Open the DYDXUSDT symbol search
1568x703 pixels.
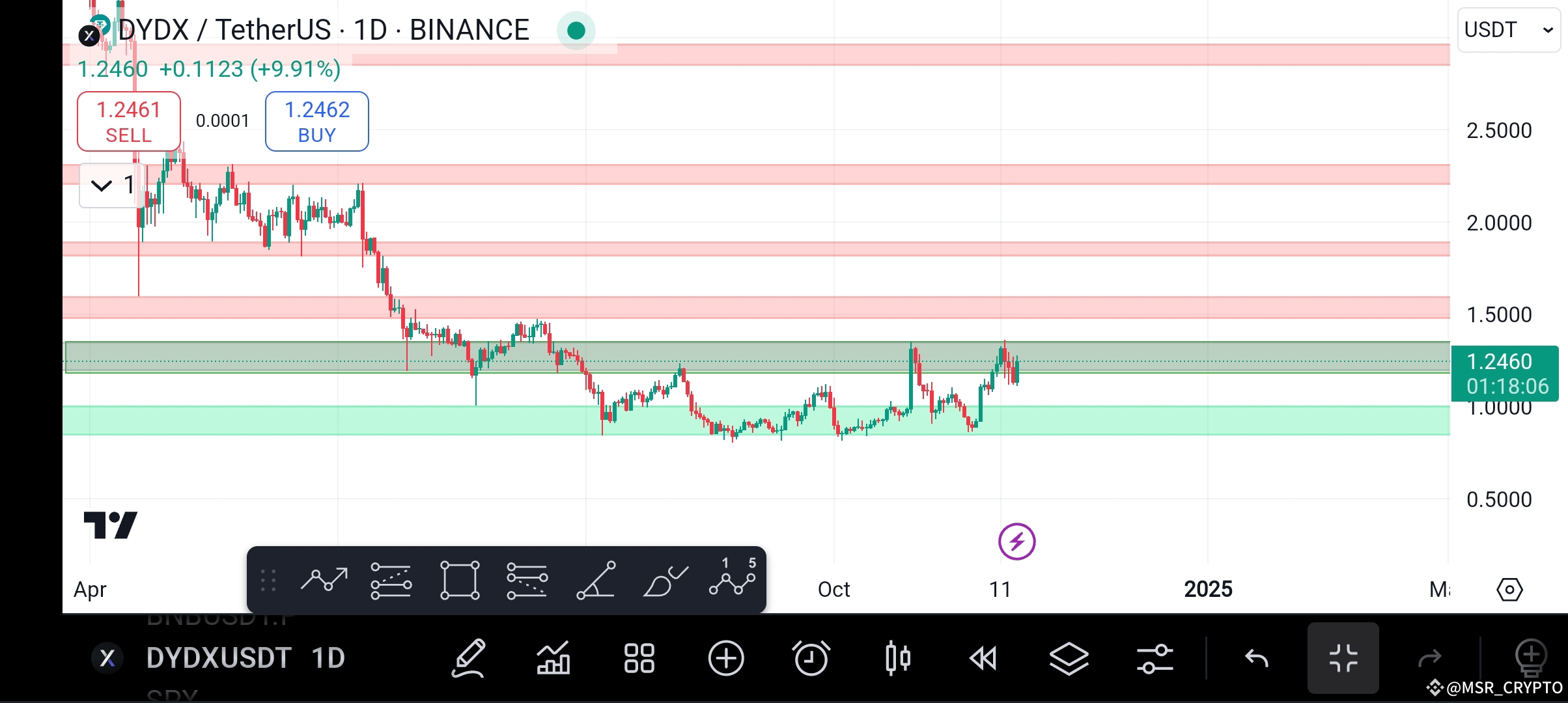pyautogui.click(x=219, y=658)
